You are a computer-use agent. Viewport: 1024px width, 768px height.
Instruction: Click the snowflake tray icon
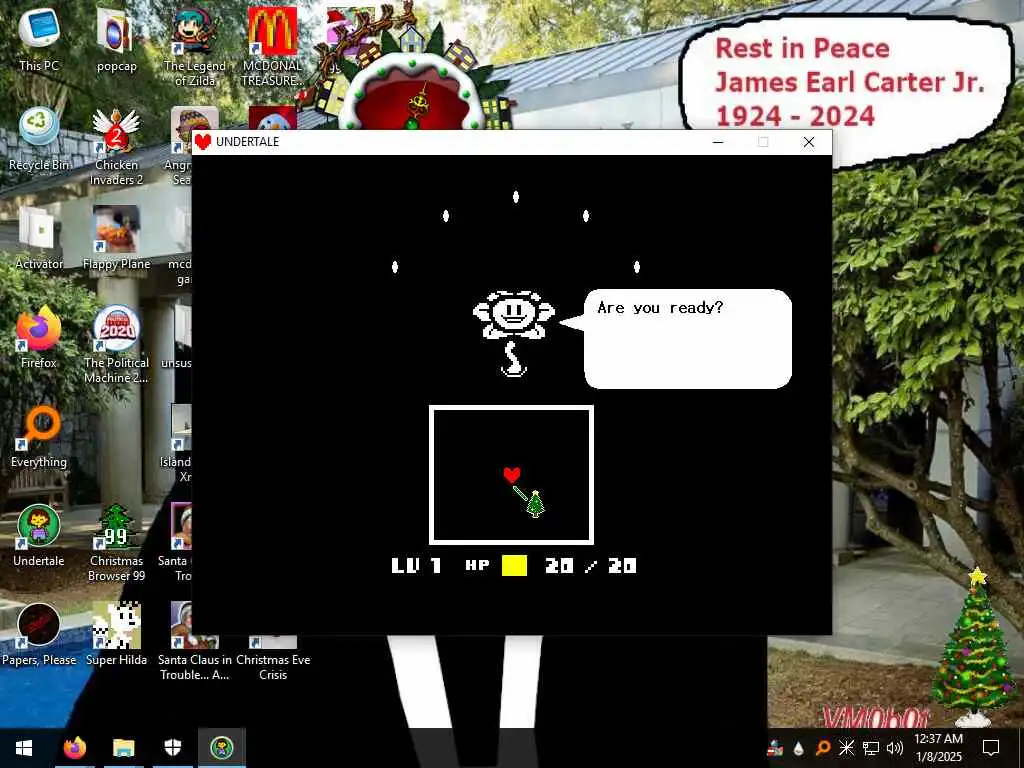click(846, 748)
